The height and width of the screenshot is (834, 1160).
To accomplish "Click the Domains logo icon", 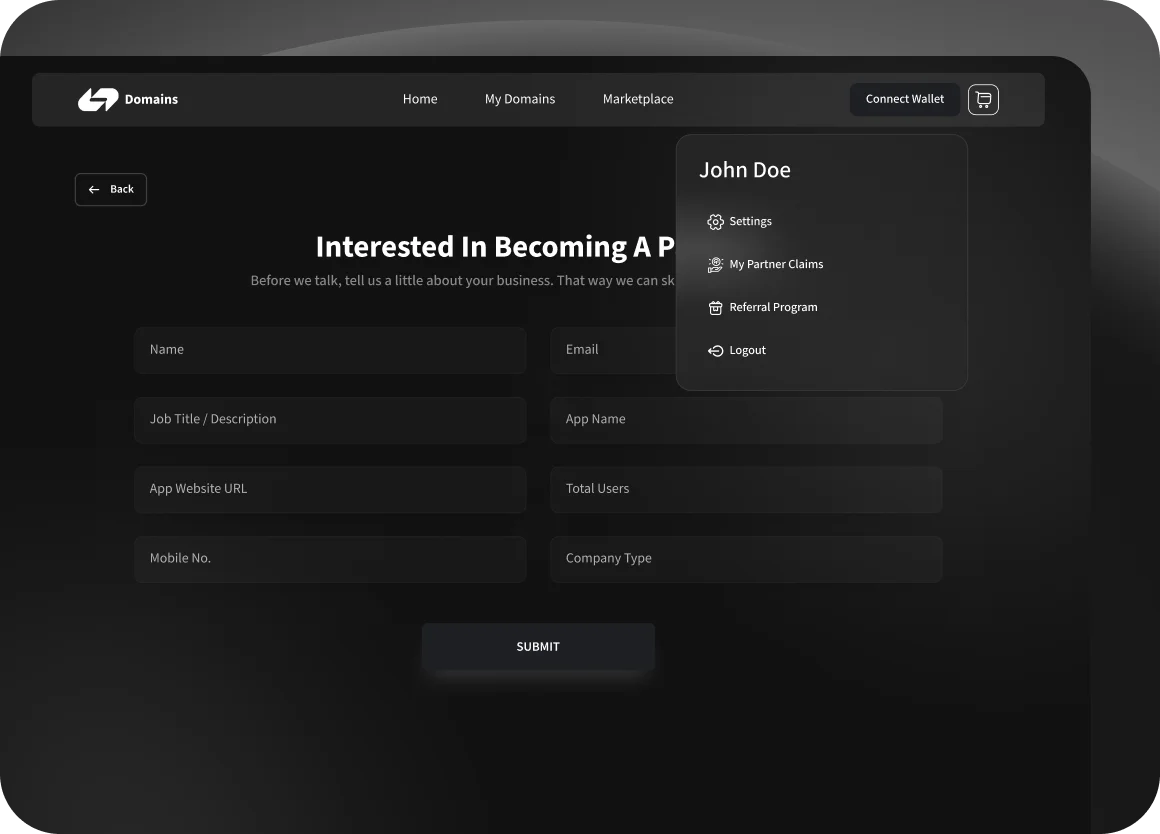I will click(98, 99).
